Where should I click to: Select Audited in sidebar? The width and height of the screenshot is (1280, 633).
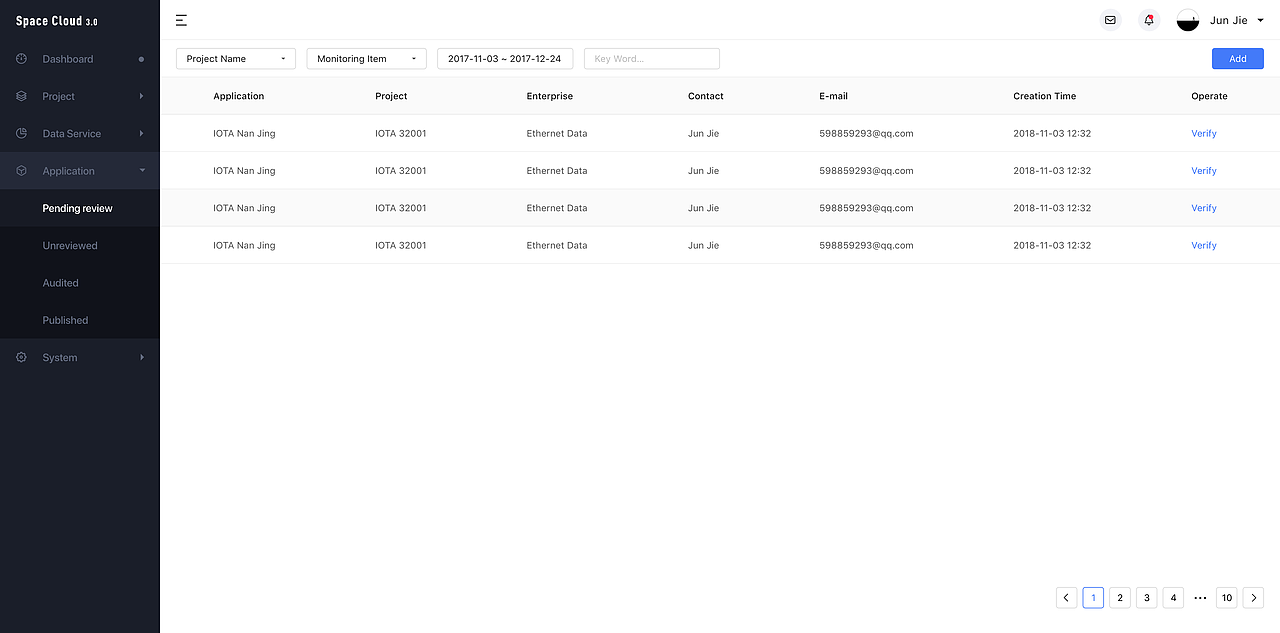(x=80, y=283)
